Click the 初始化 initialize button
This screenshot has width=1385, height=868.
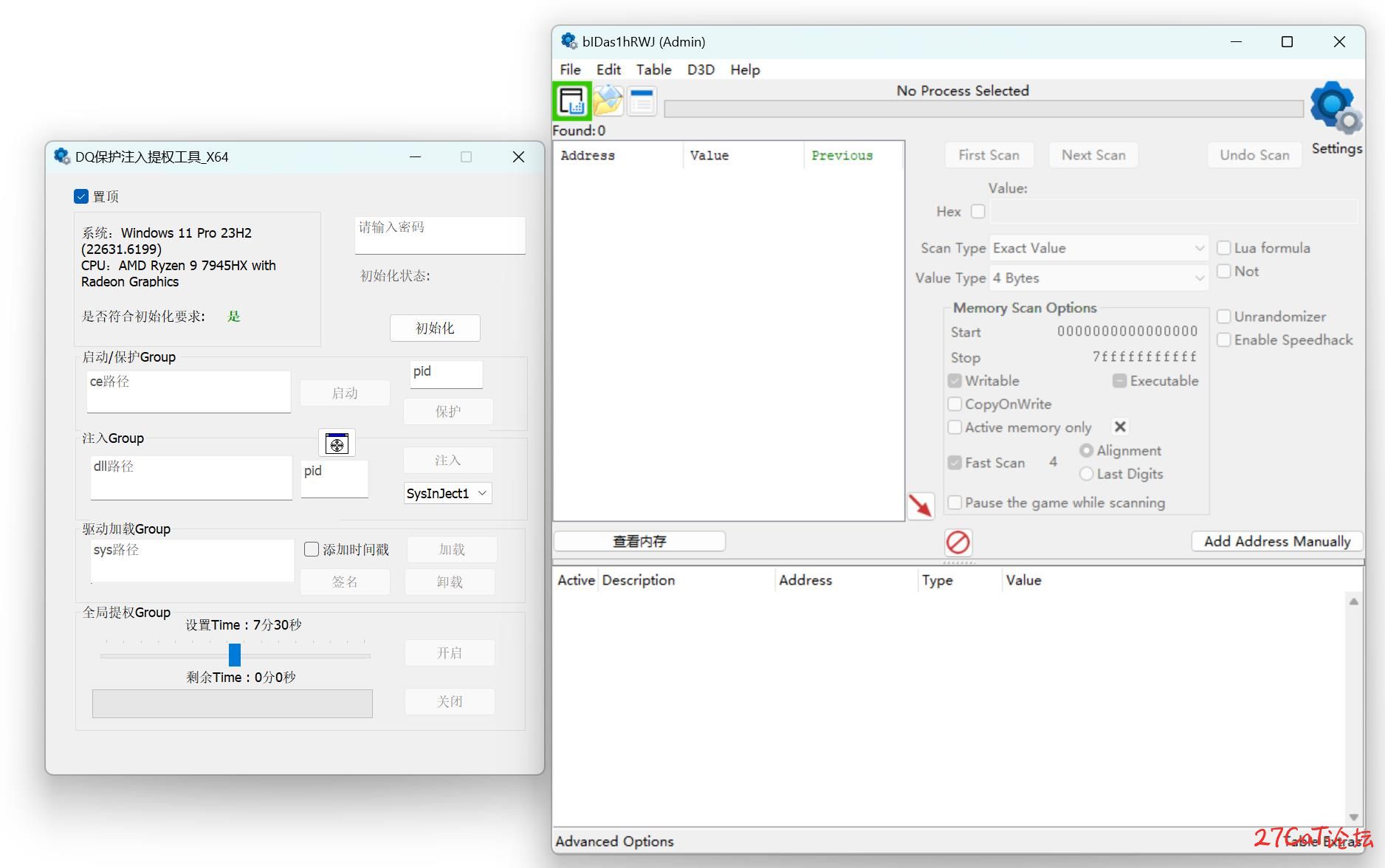pos(435,328)
